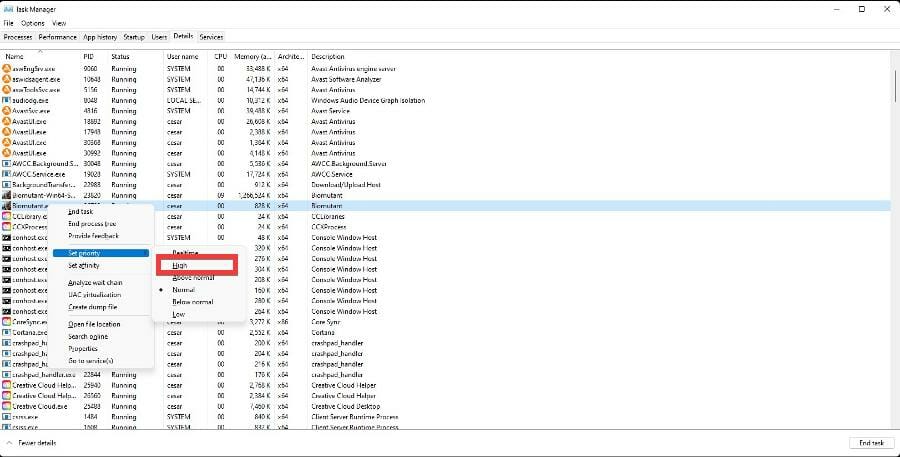Image resolution: width=900 pixels, height=457 pixels.
Task: Click the CoreSync.exe process icon
Action: (x=7, y=322)
